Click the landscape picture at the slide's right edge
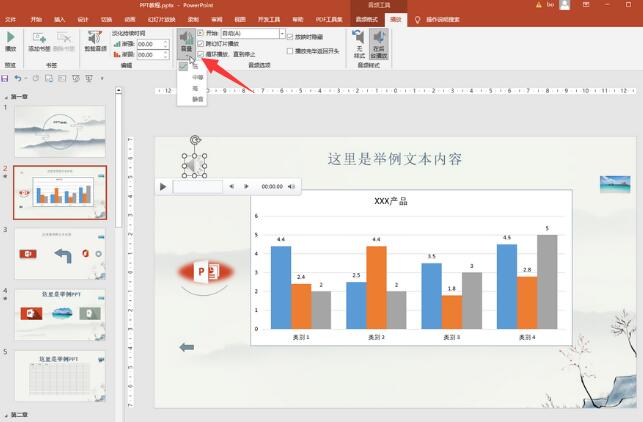The width and height of the screenshot is (643, 422). 615,184
